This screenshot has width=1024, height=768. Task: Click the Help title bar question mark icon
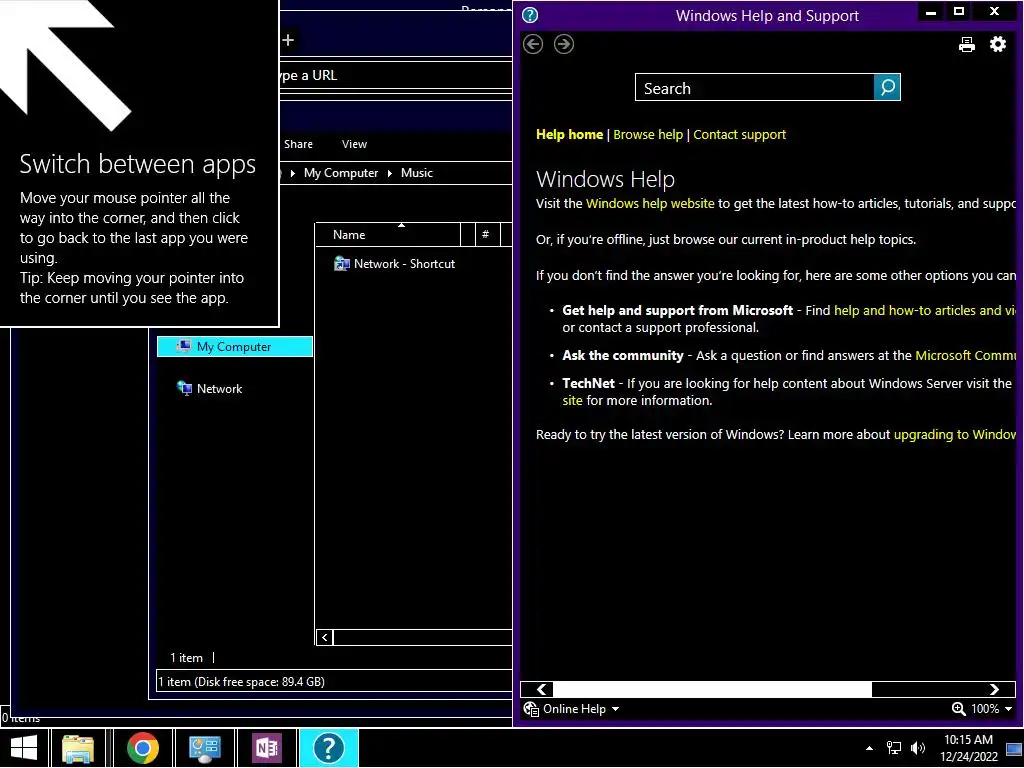(x=530, y=15)
